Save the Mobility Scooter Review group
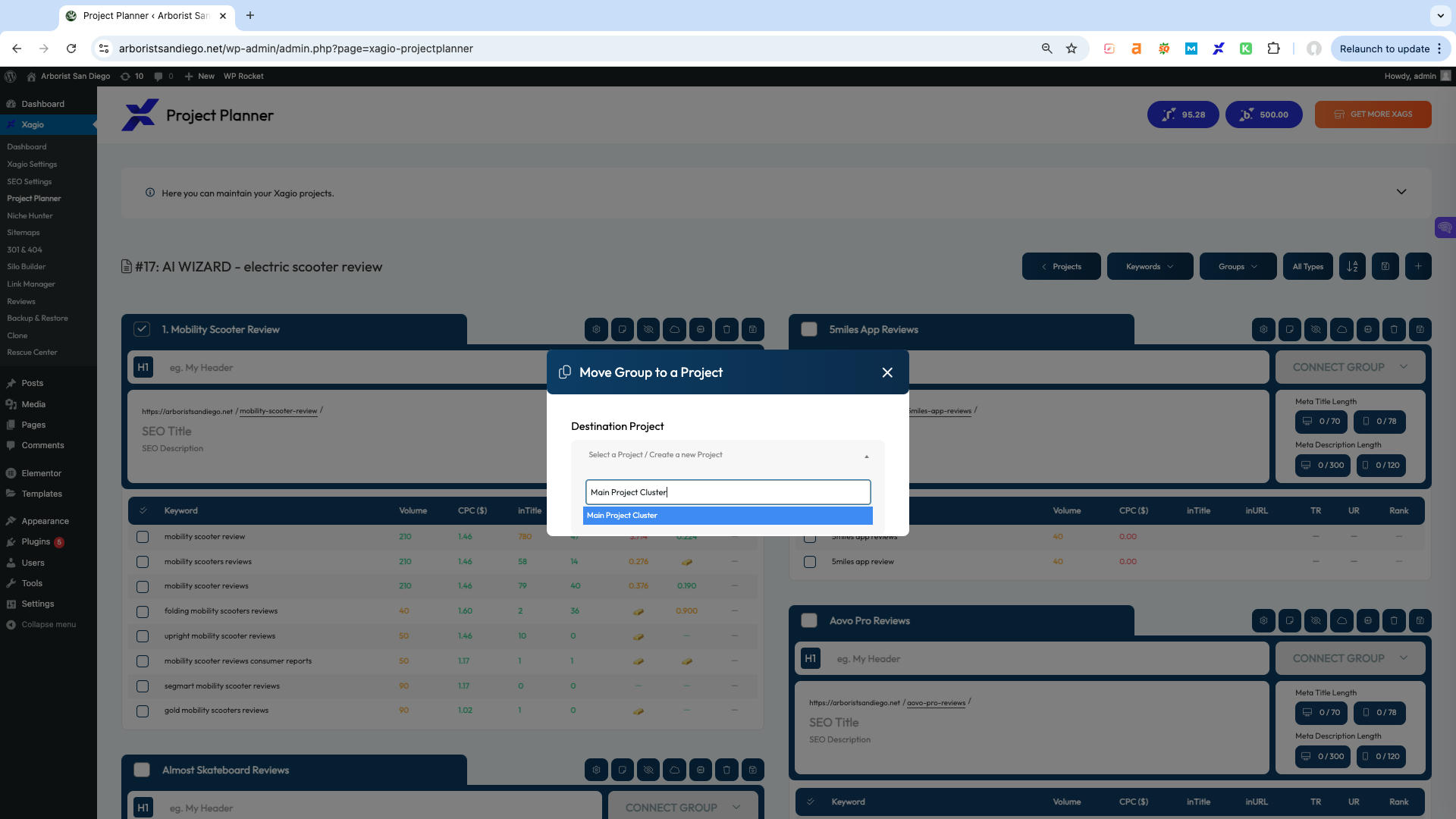This screenshot has height=819, width=1456. pos(753,330)
